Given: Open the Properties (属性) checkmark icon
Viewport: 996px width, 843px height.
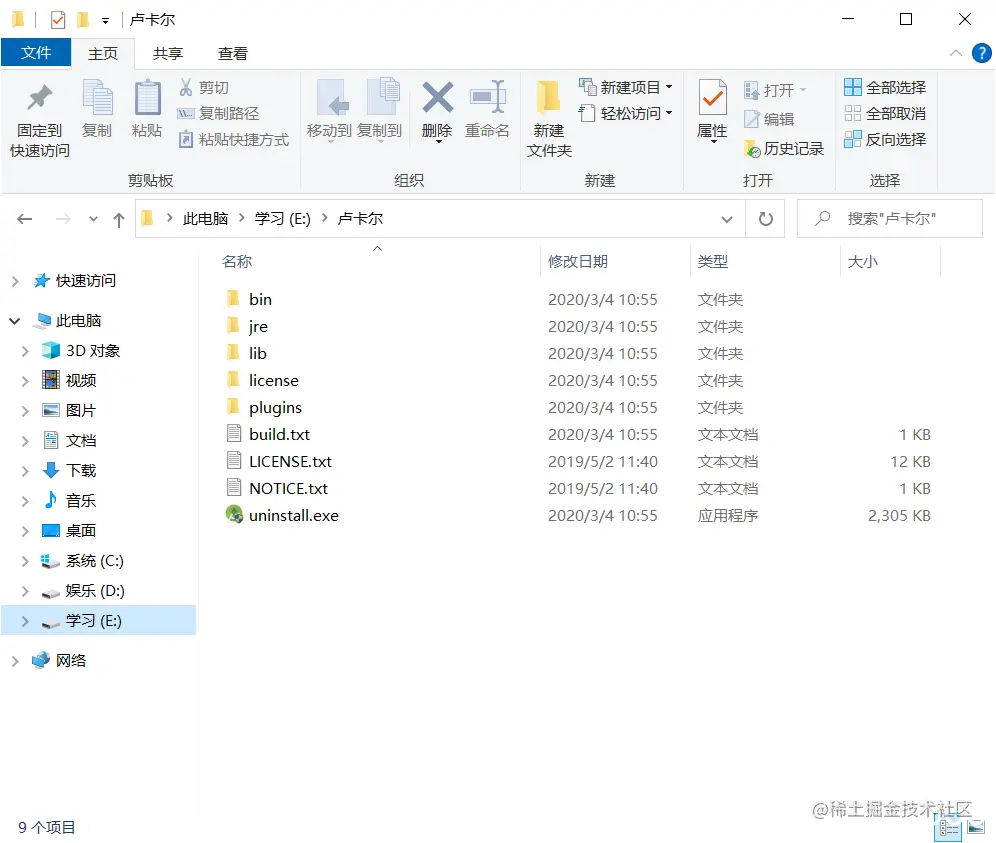Looking at the screenshot, I should pyautogui.click(x=712, y=98).
